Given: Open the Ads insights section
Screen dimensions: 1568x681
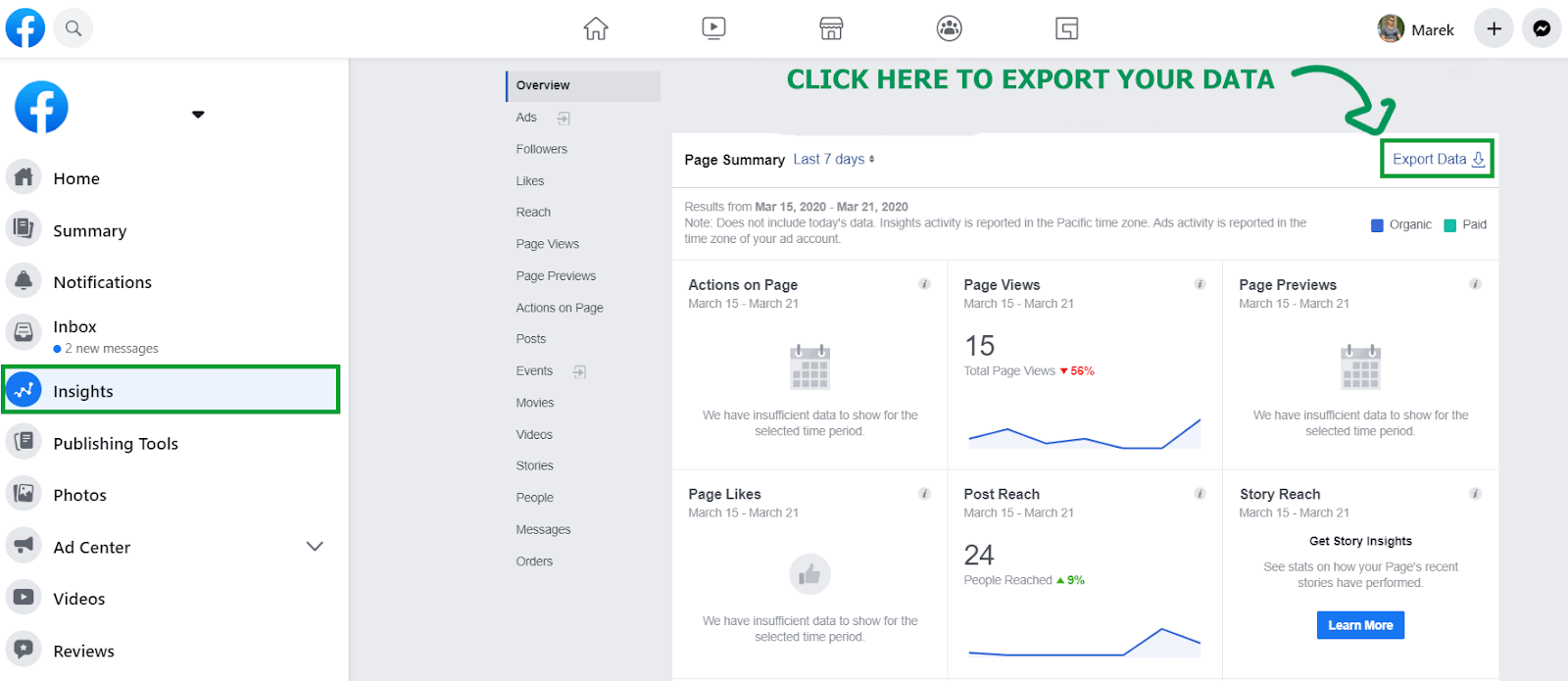Looking at the screenshot, I should pyautogui.click(x=526, y=118).
